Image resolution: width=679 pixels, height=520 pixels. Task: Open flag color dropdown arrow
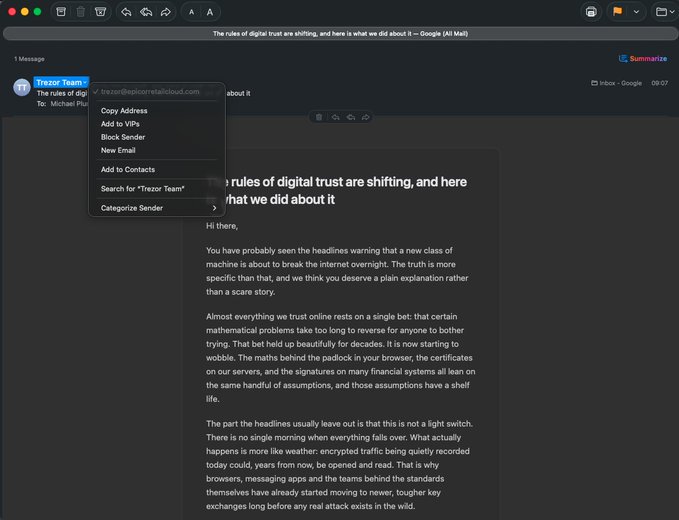pyautogui.click(x=636, y=12)
